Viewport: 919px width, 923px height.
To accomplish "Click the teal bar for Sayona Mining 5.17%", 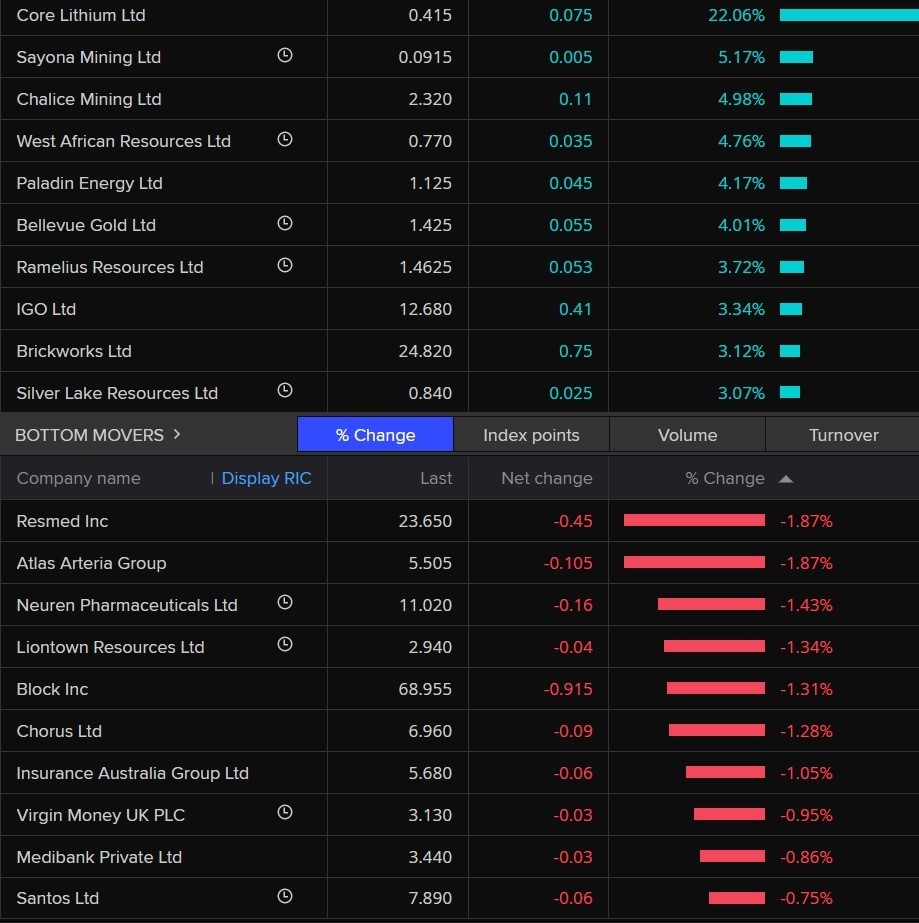I will (797, 57).
